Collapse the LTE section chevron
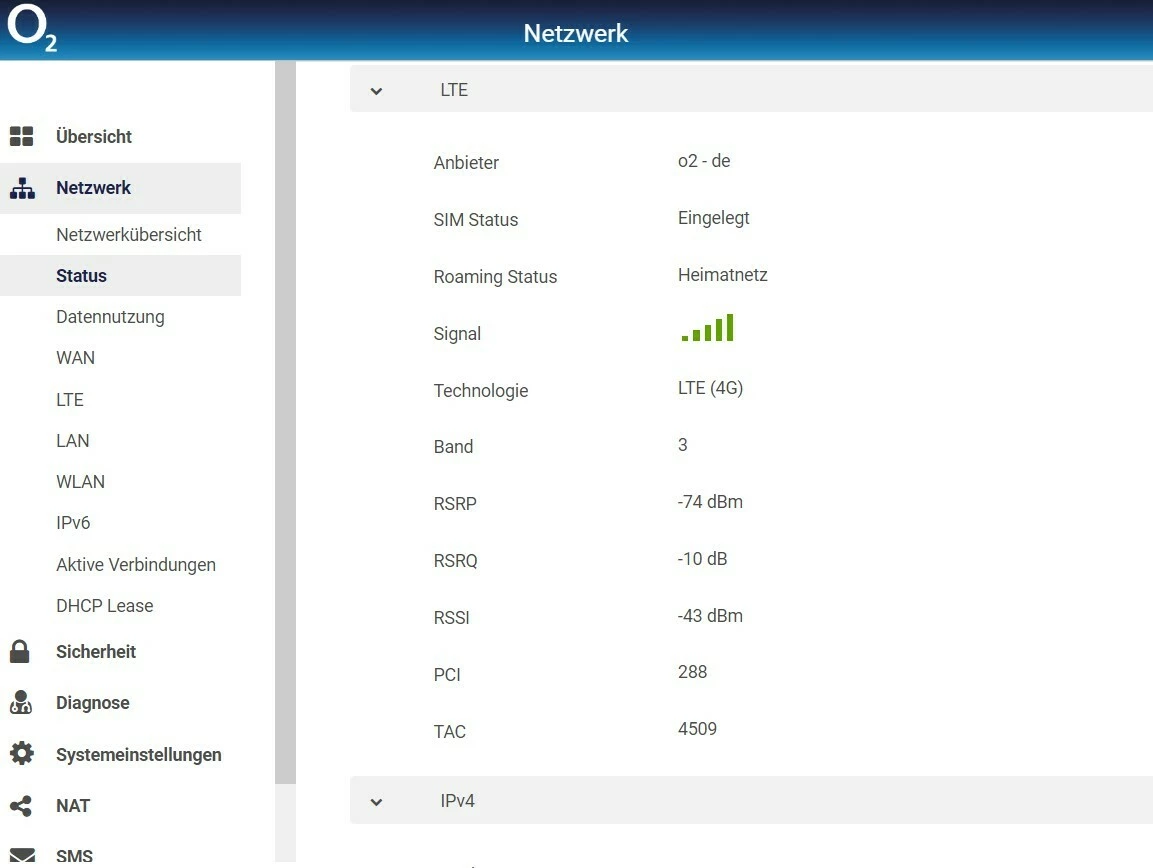Image resolution: width=1153 pixels, height=868 pixels. [x=376, y=91]
